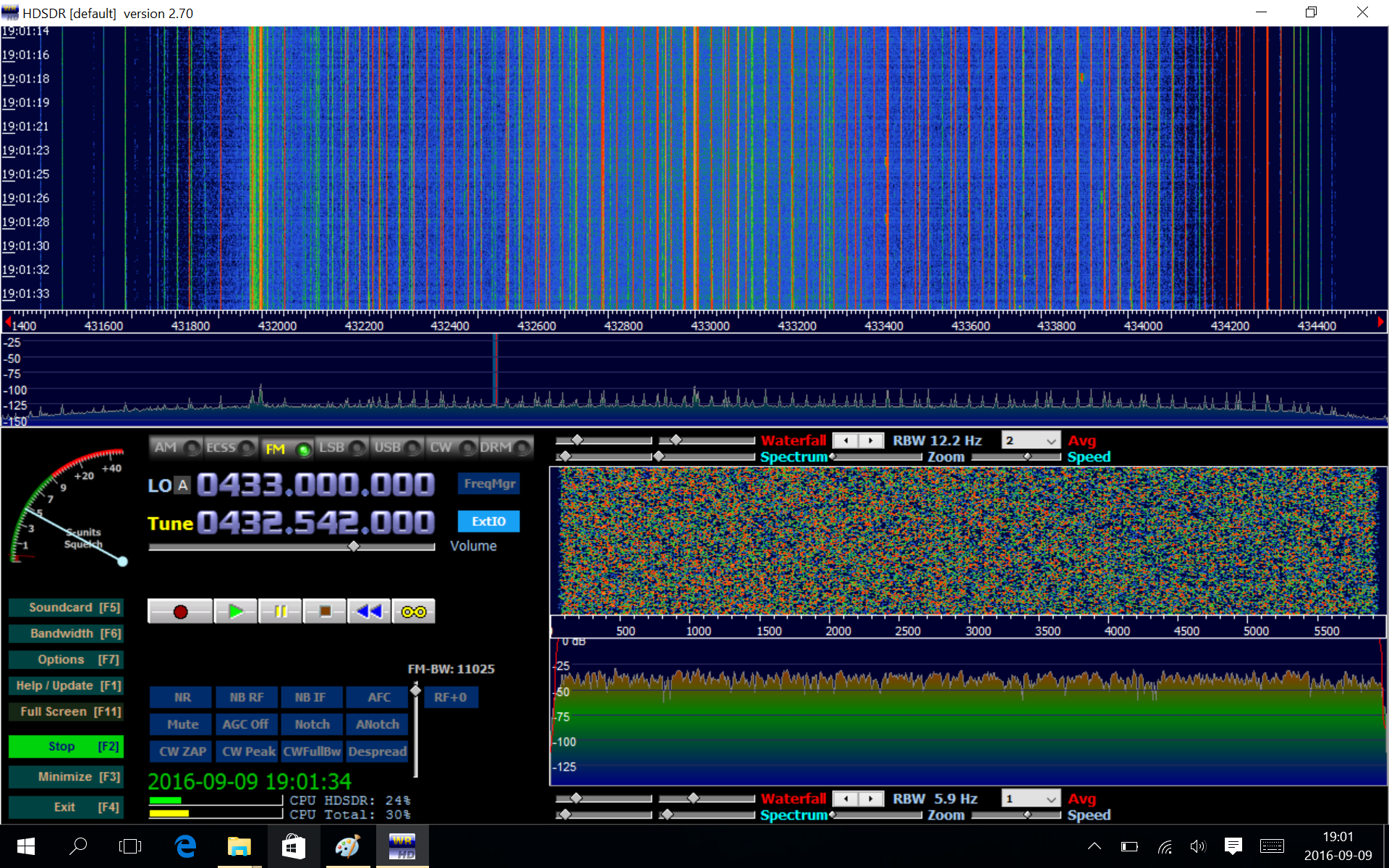This screenshot has height=868, width=1389.
Task: Select CW demodulation mode
Action: pyautogui.click(x=451, y=448)
